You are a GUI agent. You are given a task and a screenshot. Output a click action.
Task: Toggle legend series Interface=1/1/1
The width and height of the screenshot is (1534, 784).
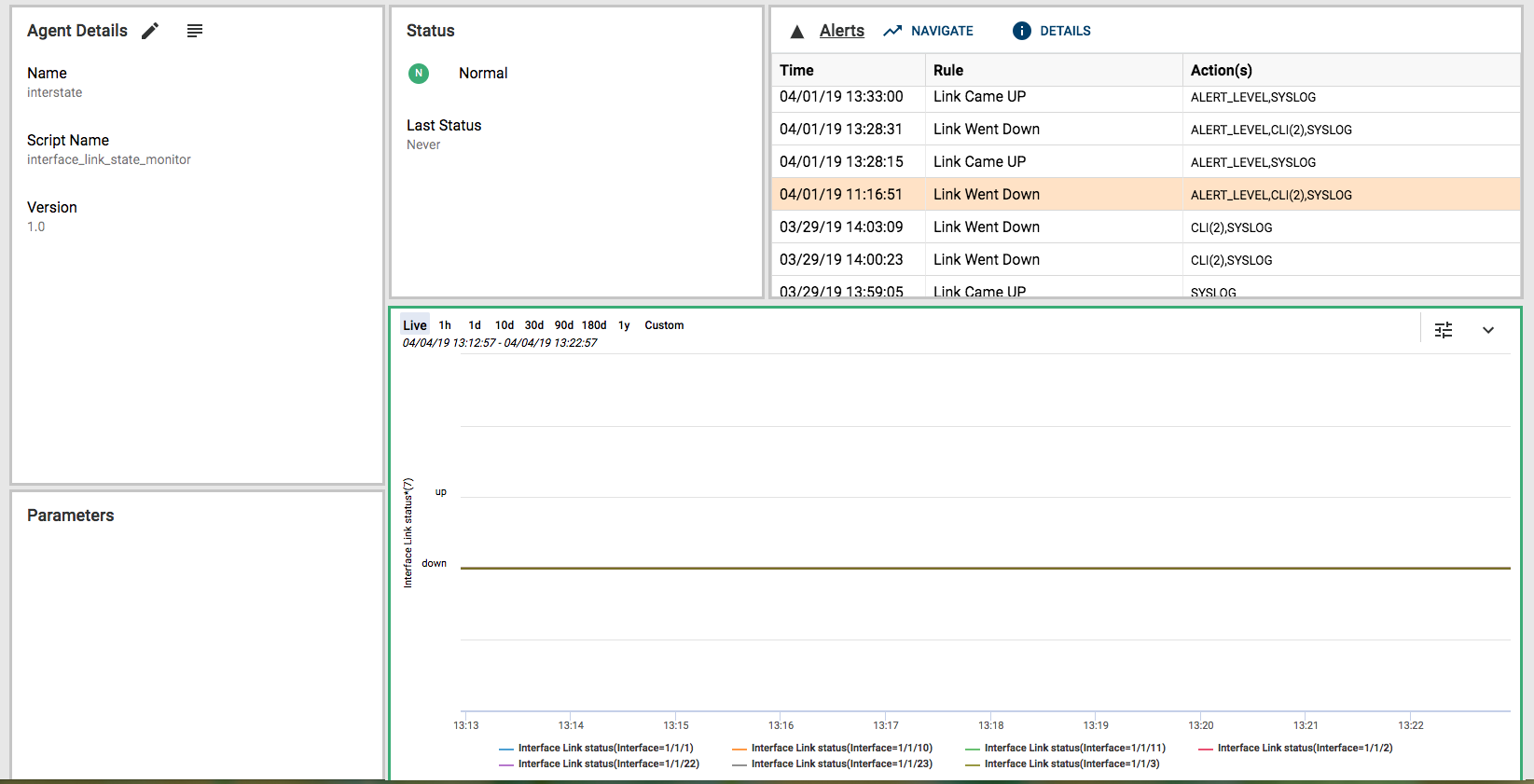[597, 748]
